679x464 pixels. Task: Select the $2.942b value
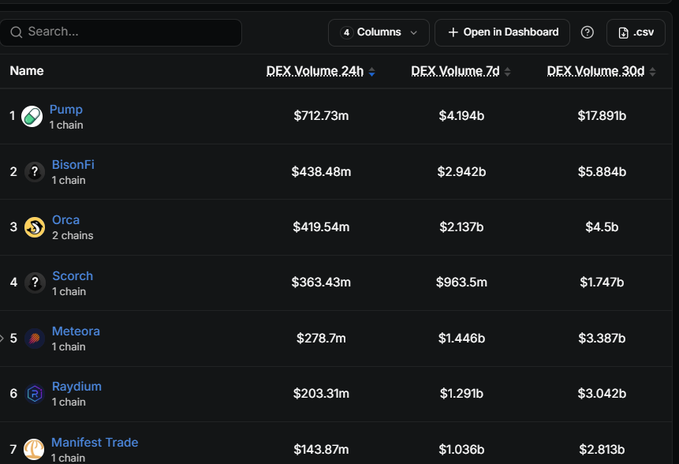click(x=462, y=172)
